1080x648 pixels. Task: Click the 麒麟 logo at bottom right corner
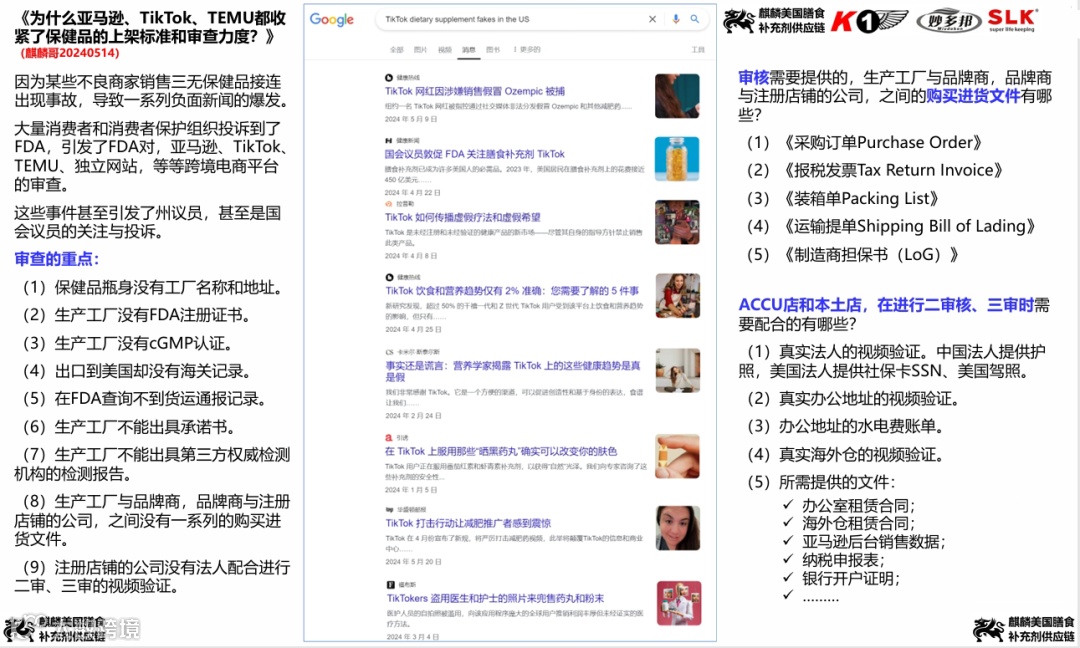(1024, 629)
